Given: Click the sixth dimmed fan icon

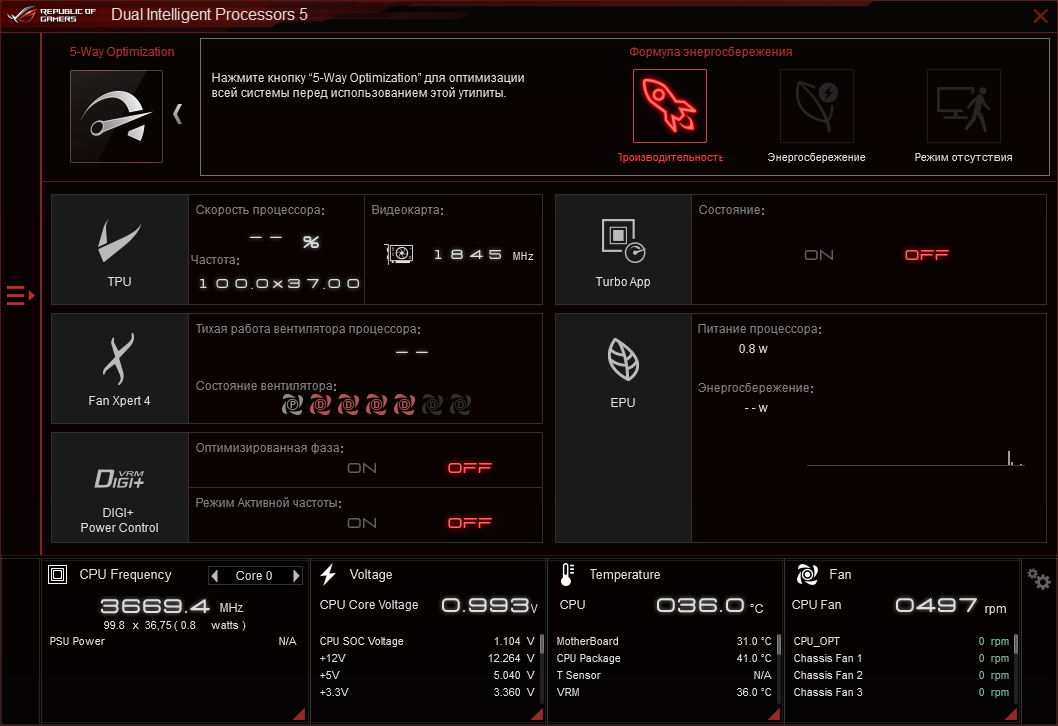Looking at the screenshot, I should click(x=433, y=405).
